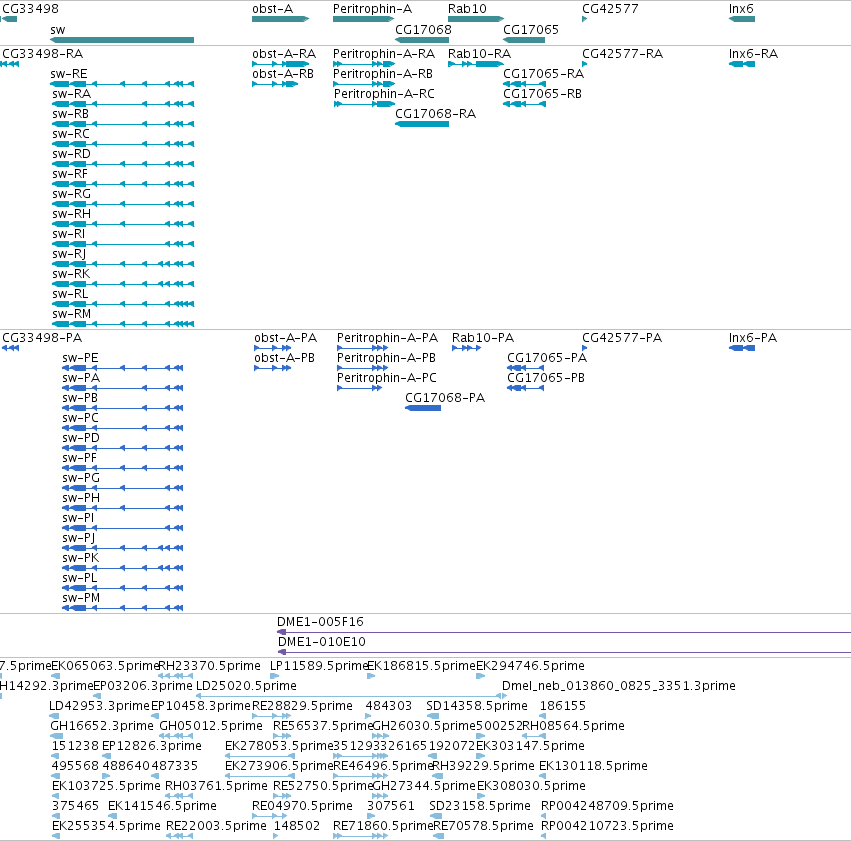This screenshot has height=841, width=851.
Task: Click EST RE22003.5prime
Action: click(x=217, y=825)
